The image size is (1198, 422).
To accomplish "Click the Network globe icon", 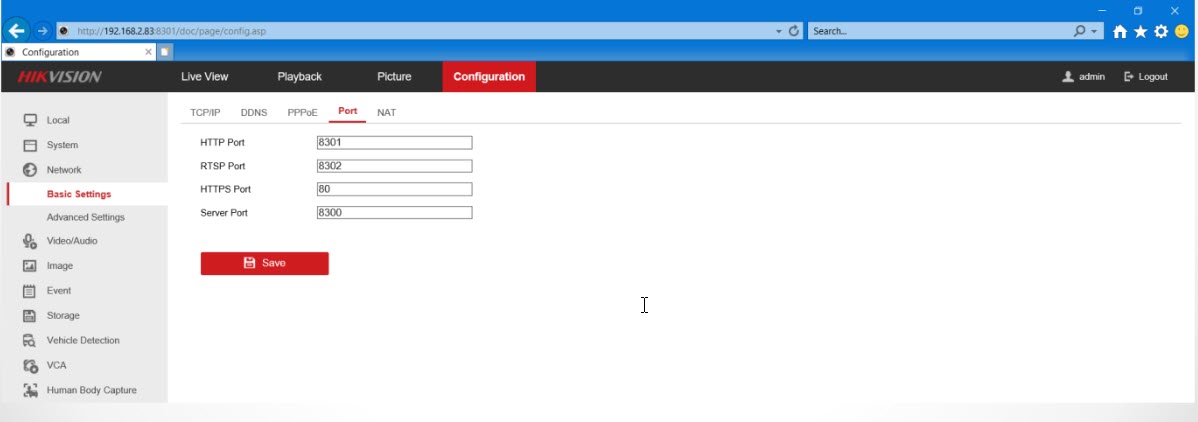I will (30, 170).
